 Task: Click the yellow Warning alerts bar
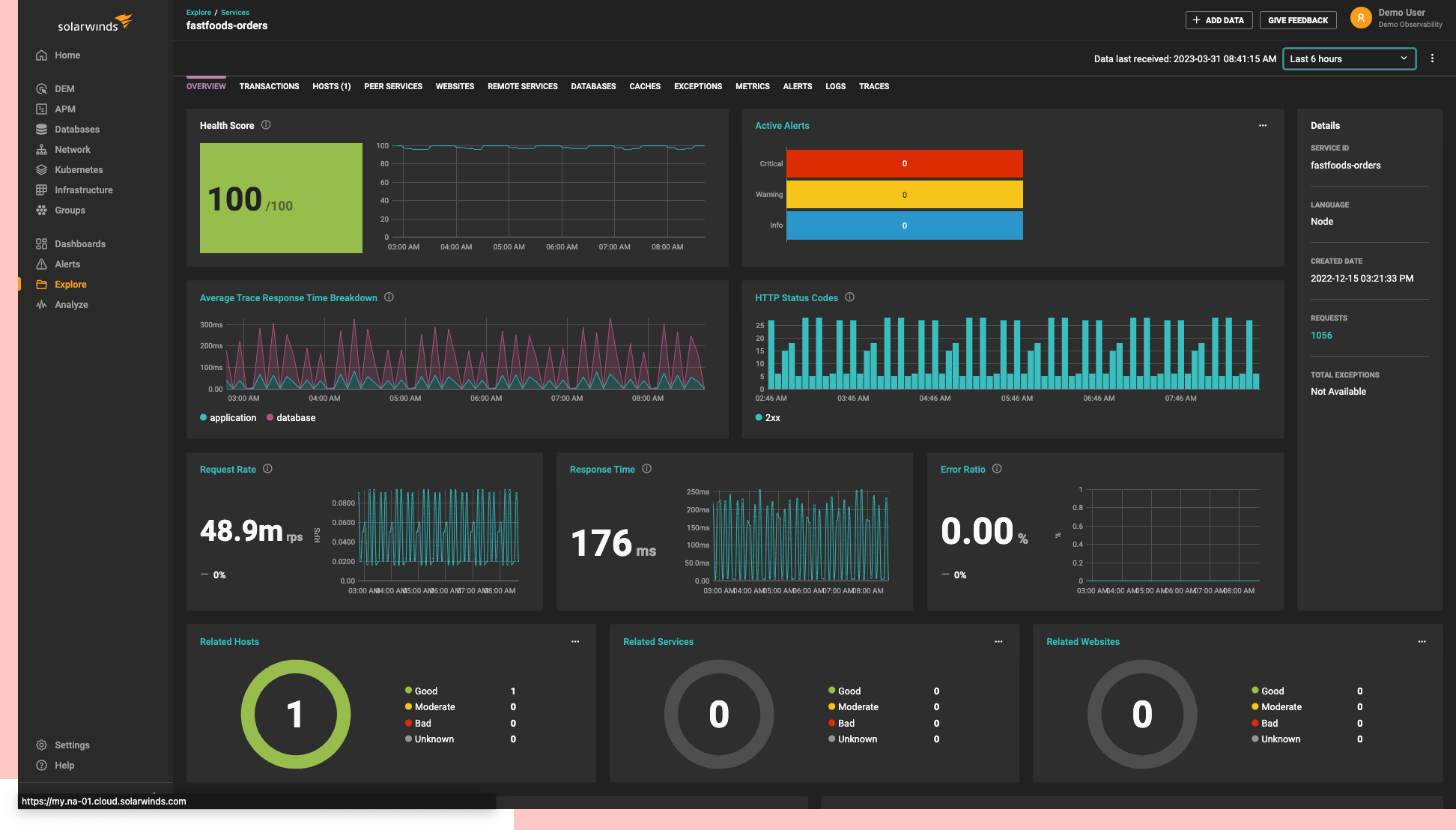click(904, 195)
